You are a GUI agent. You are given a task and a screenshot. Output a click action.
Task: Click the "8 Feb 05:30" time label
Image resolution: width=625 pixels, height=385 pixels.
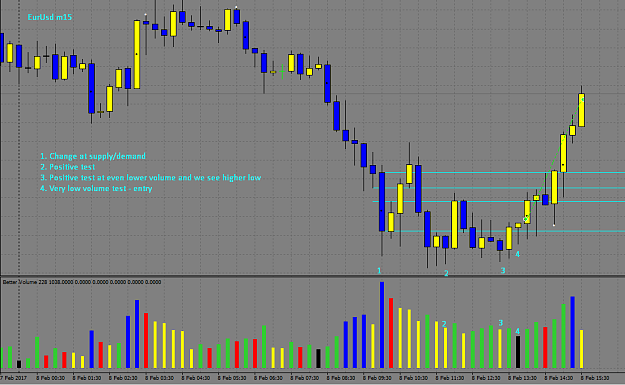pyautogui.click(x=232, y=378)
